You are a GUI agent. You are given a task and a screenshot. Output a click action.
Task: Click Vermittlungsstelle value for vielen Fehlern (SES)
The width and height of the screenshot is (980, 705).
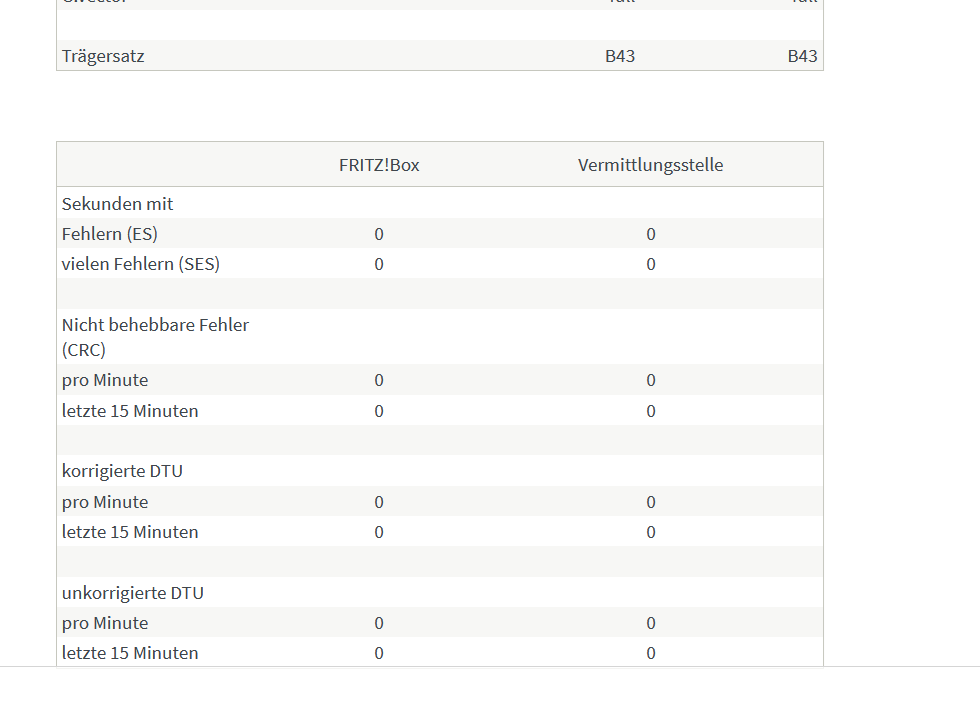coord(651,264)
